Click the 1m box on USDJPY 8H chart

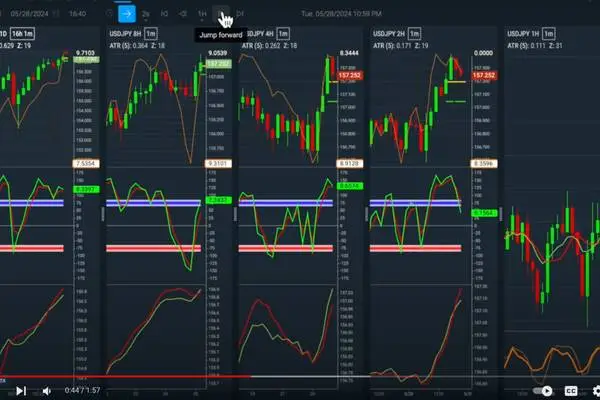[x=151, y=34]
